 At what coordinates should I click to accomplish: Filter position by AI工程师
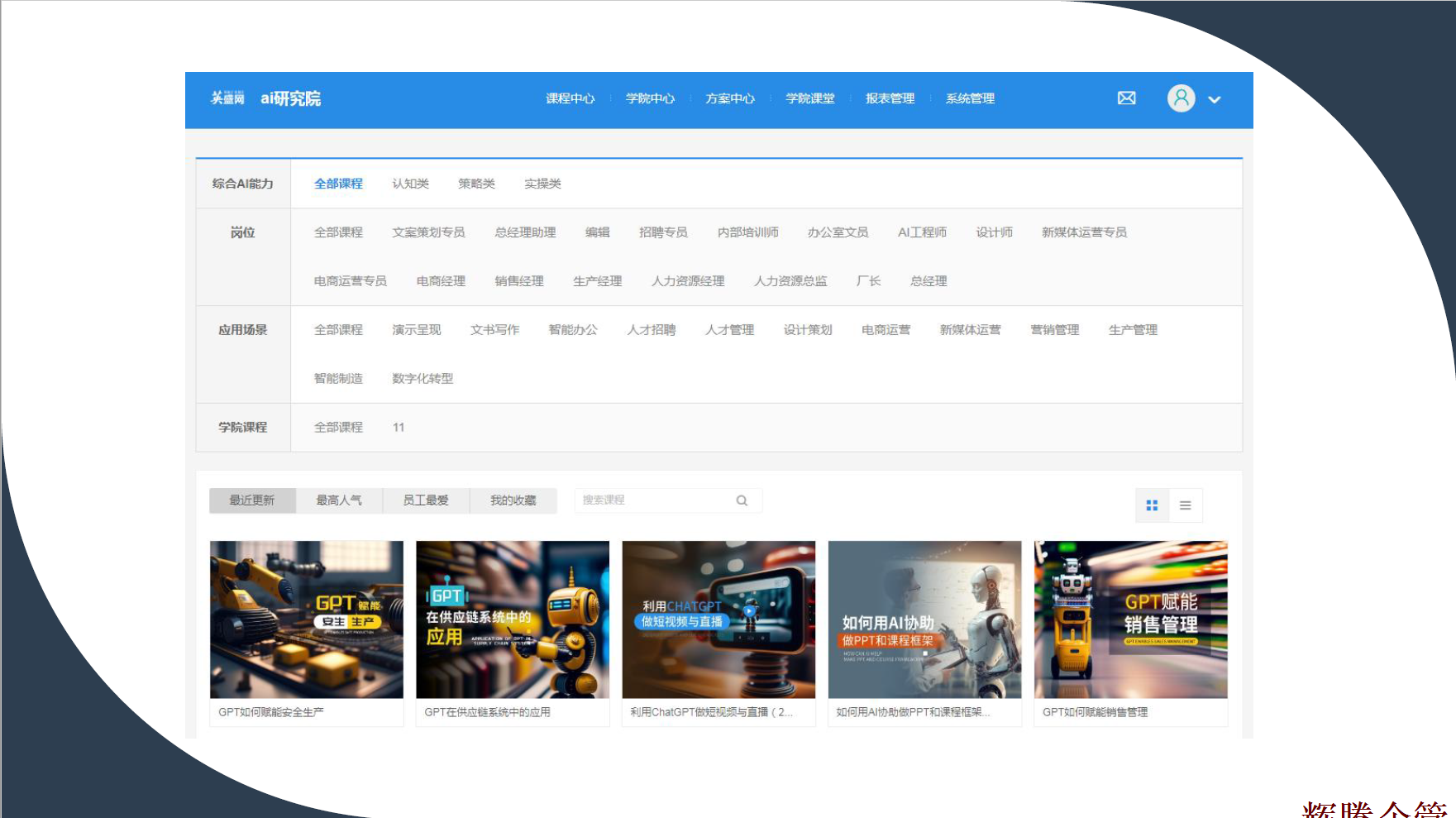pos(922,232)
